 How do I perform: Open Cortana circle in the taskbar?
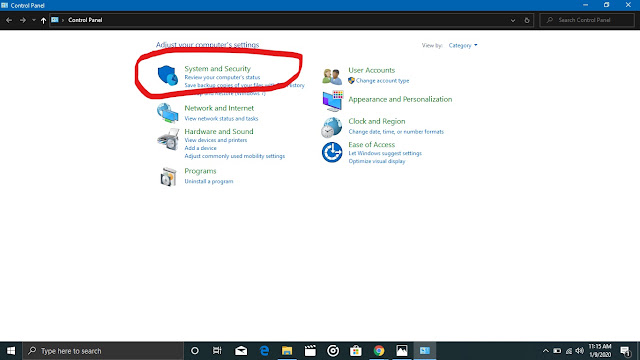coord(195,351)
